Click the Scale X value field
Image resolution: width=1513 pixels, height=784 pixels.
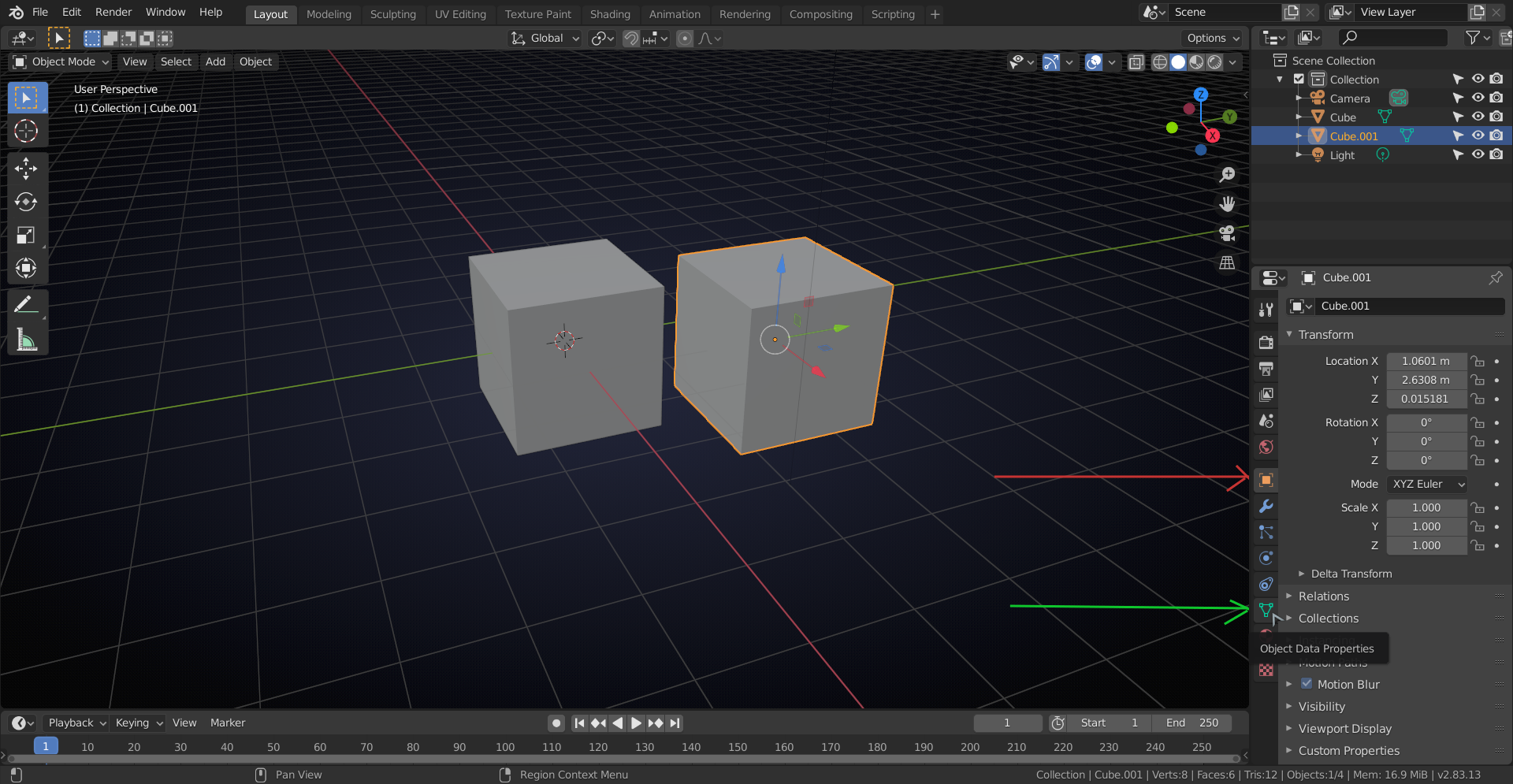click(x=1427, y=507)
